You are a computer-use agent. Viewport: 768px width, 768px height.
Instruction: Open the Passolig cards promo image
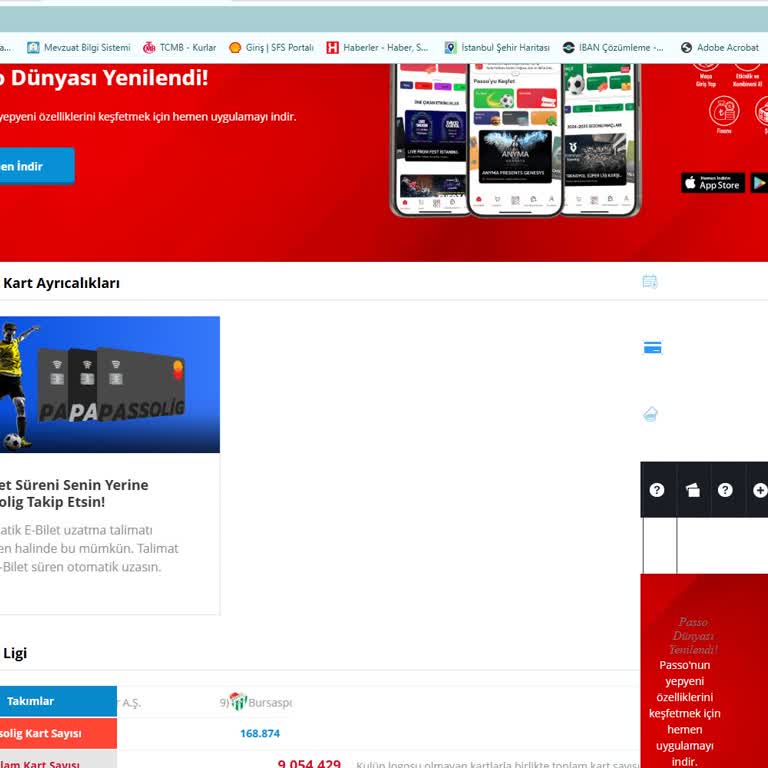tap(110, 384)
